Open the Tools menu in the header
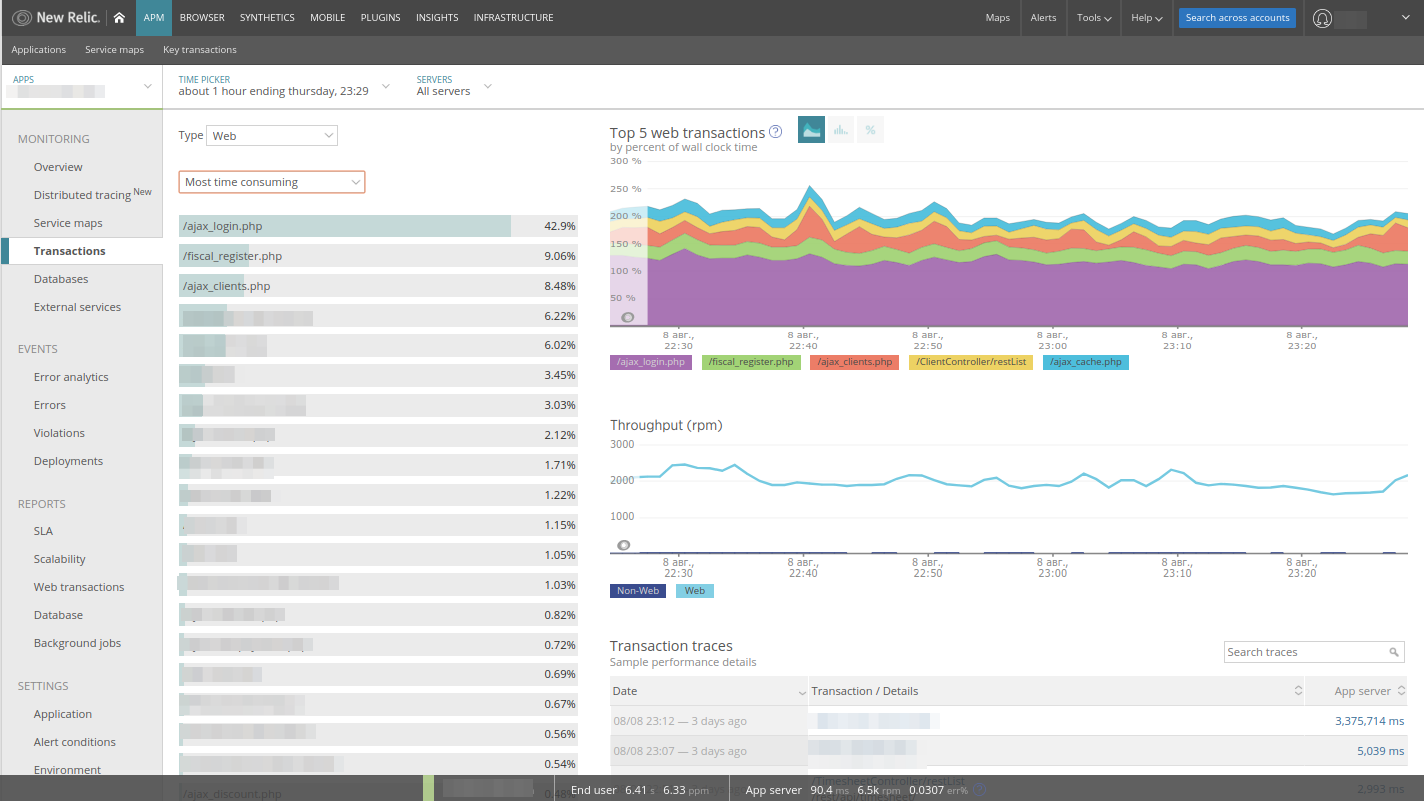 pyautogui.click(x=1093, y=17)
